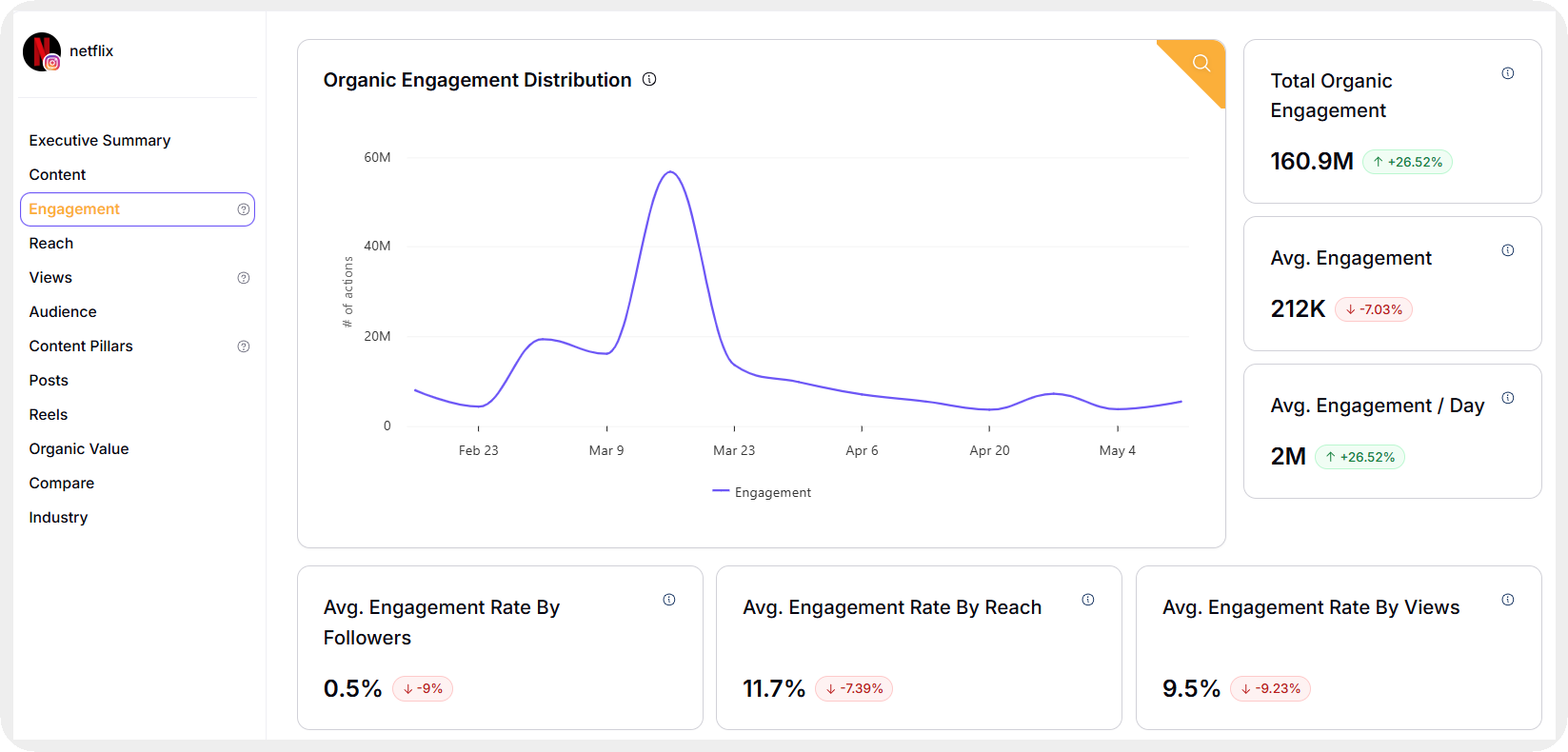Click the -9% change badge

click(x=423, y=689)
